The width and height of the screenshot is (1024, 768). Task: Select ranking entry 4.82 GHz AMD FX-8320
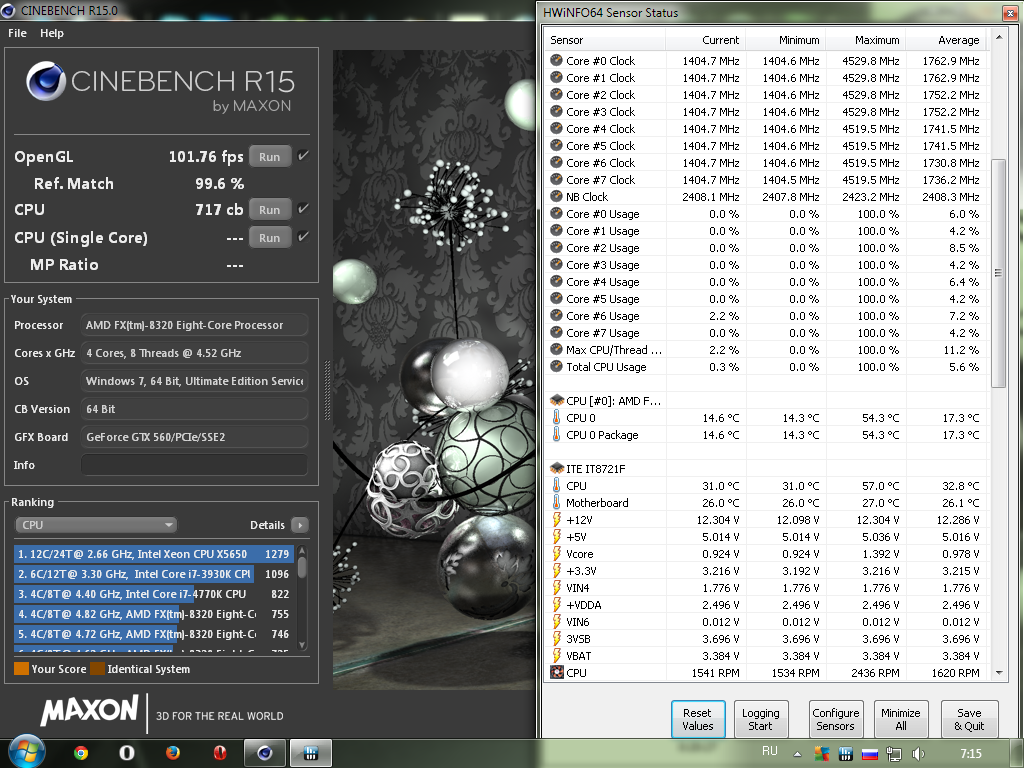click(154, 614)
